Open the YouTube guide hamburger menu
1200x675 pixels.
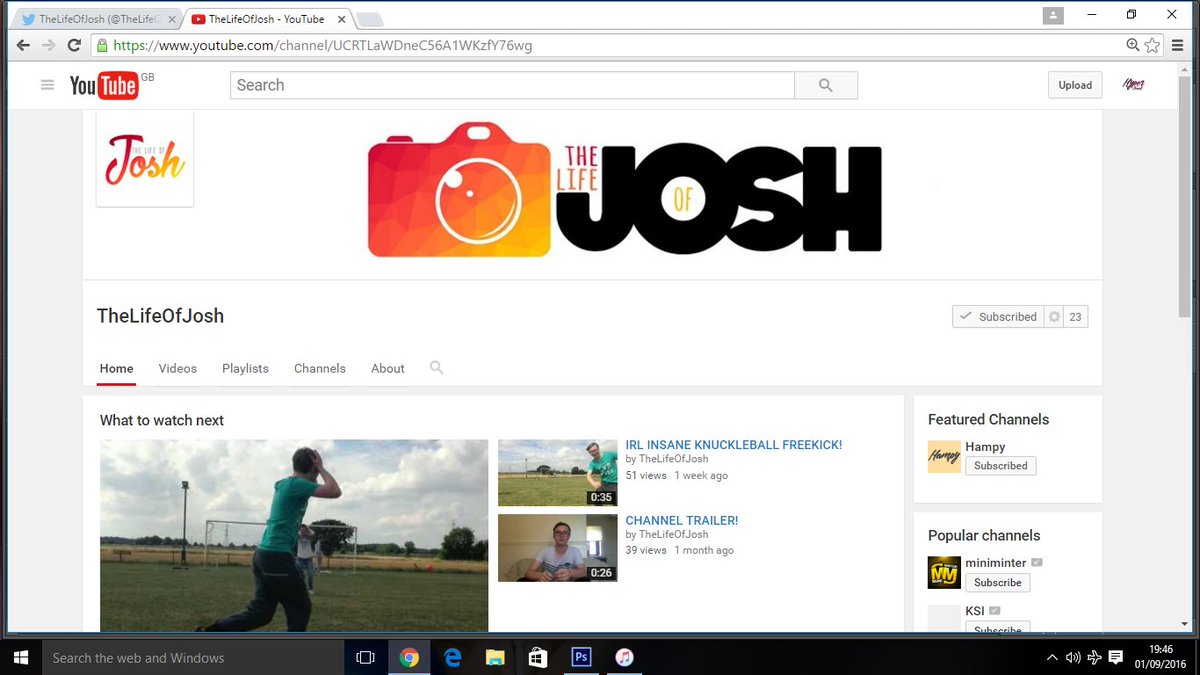pyautogui.click(x=47, y=85)
